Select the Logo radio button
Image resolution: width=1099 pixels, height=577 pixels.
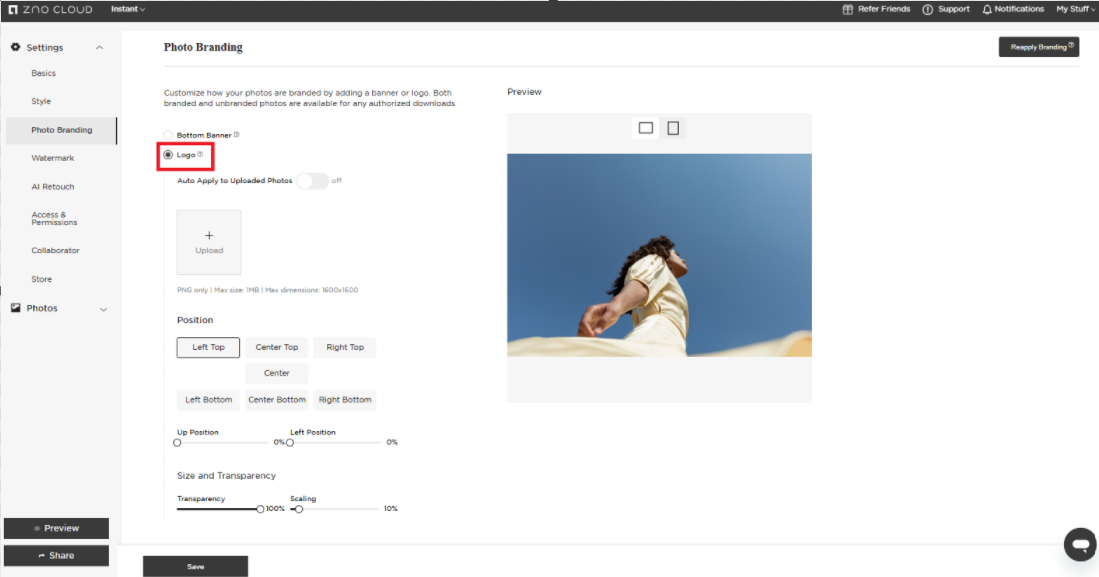coord(168,155)
